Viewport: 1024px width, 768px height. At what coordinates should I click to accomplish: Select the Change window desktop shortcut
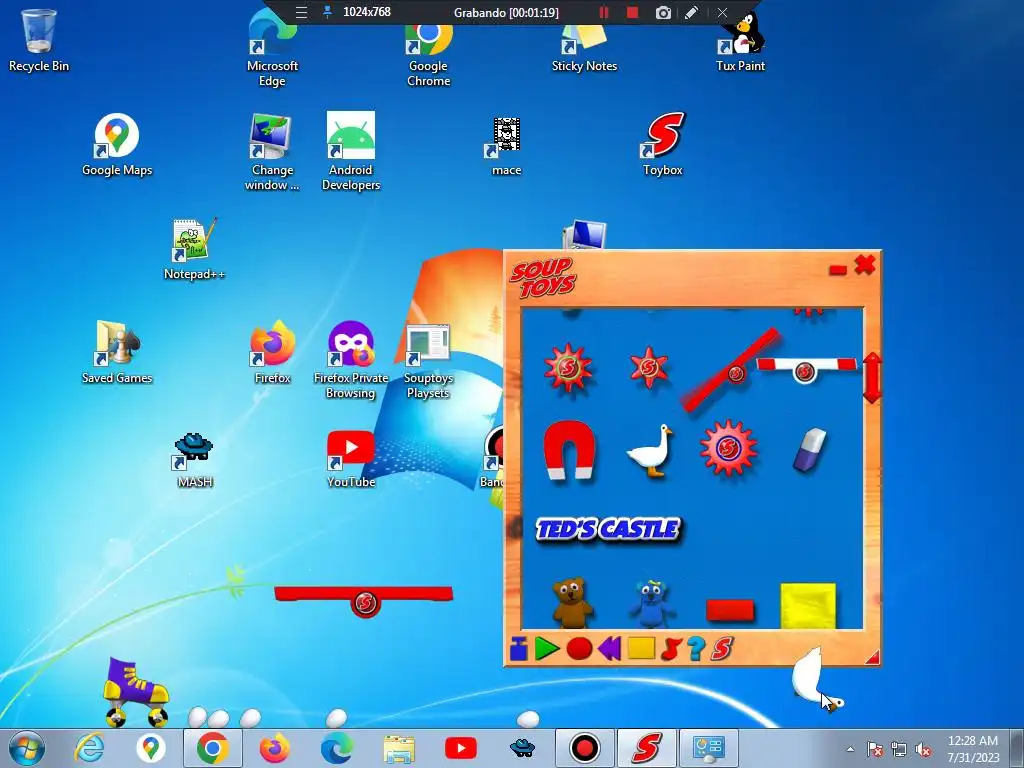[272, 152]
